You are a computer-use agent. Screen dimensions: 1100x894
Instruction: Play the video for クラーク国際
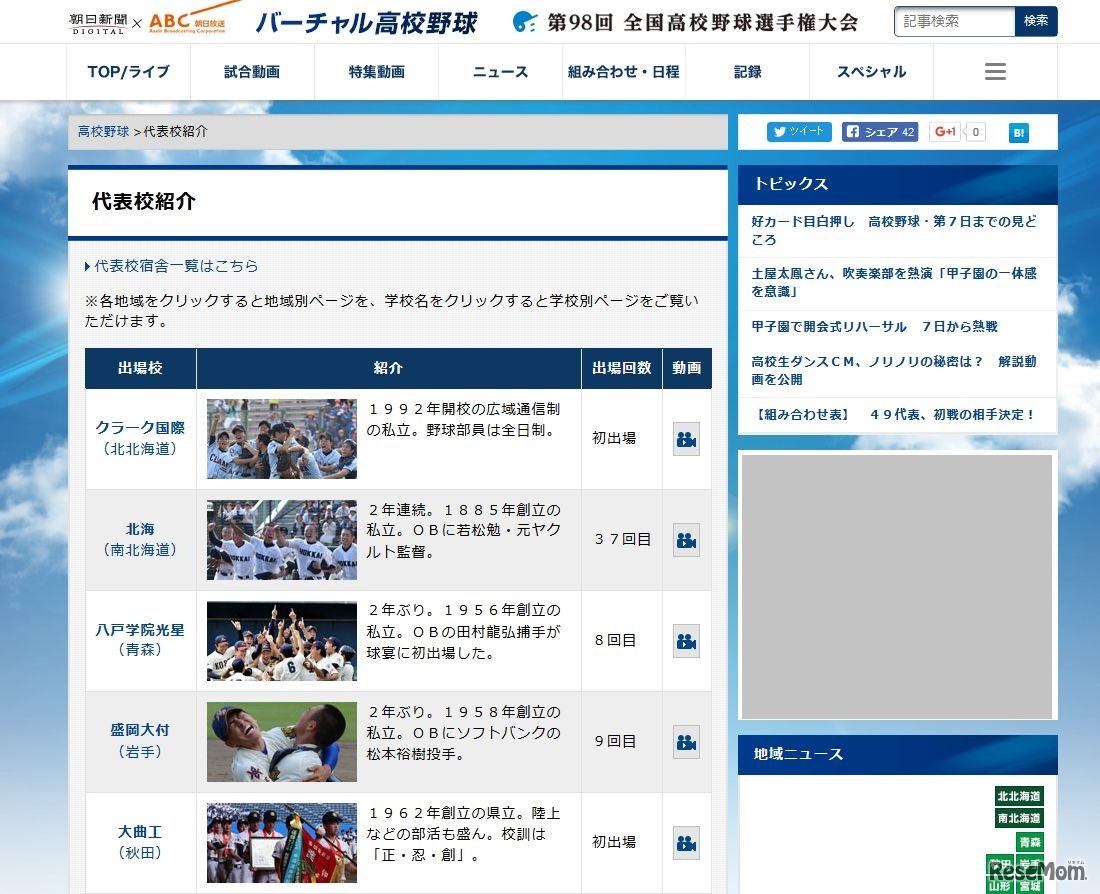[687, 439]
